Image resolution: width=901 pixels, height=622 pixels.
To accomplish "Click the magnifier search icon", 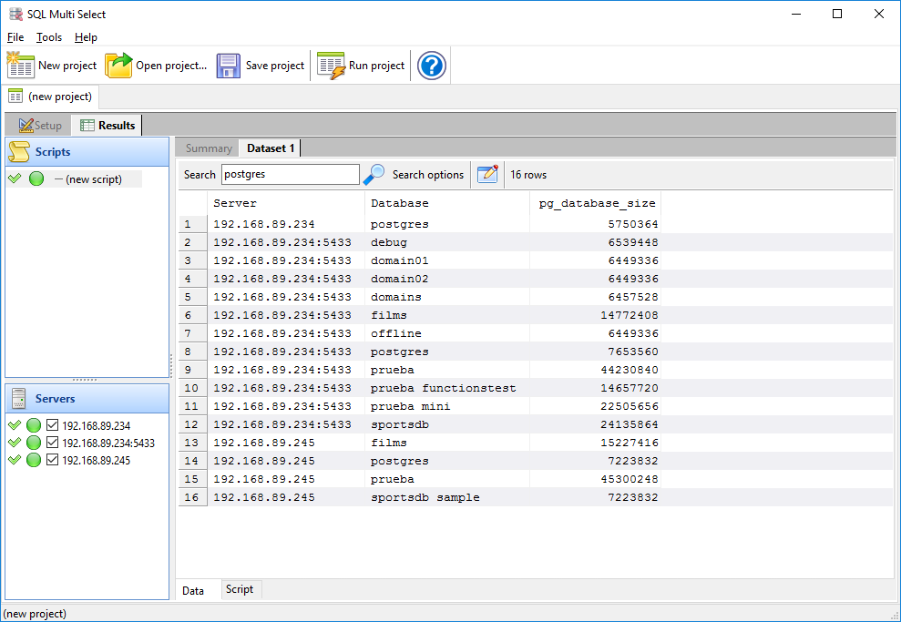I will click(374, 174).
